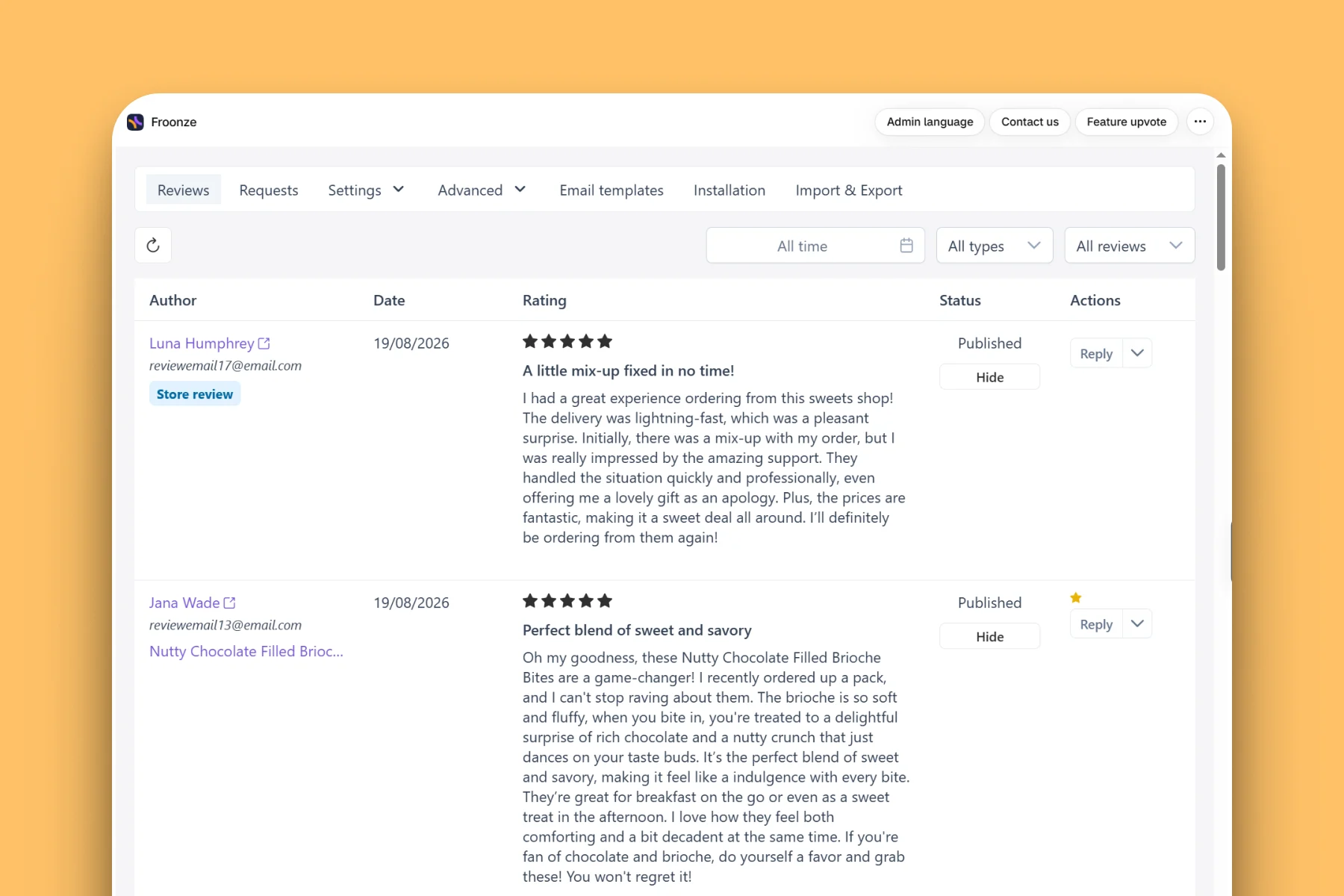Screen dimensions: 1344x896
Task: Open Jana Wade author link
Action: [184, 603]
